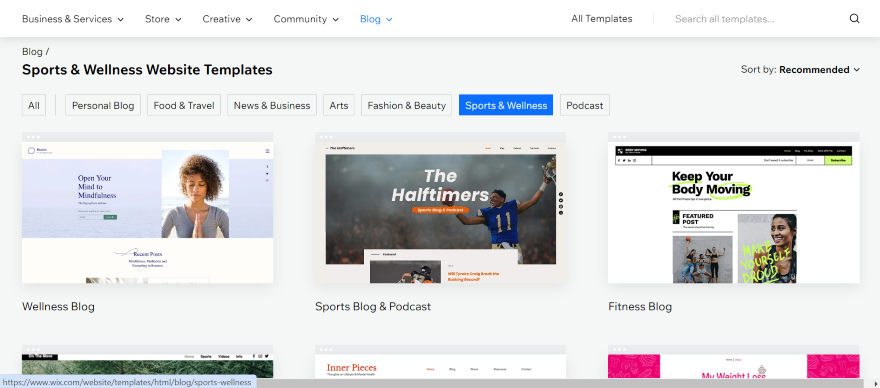This screenshot has width=880, height=388.
Task: Choose the Arts filter
Action: click(339, 105)
